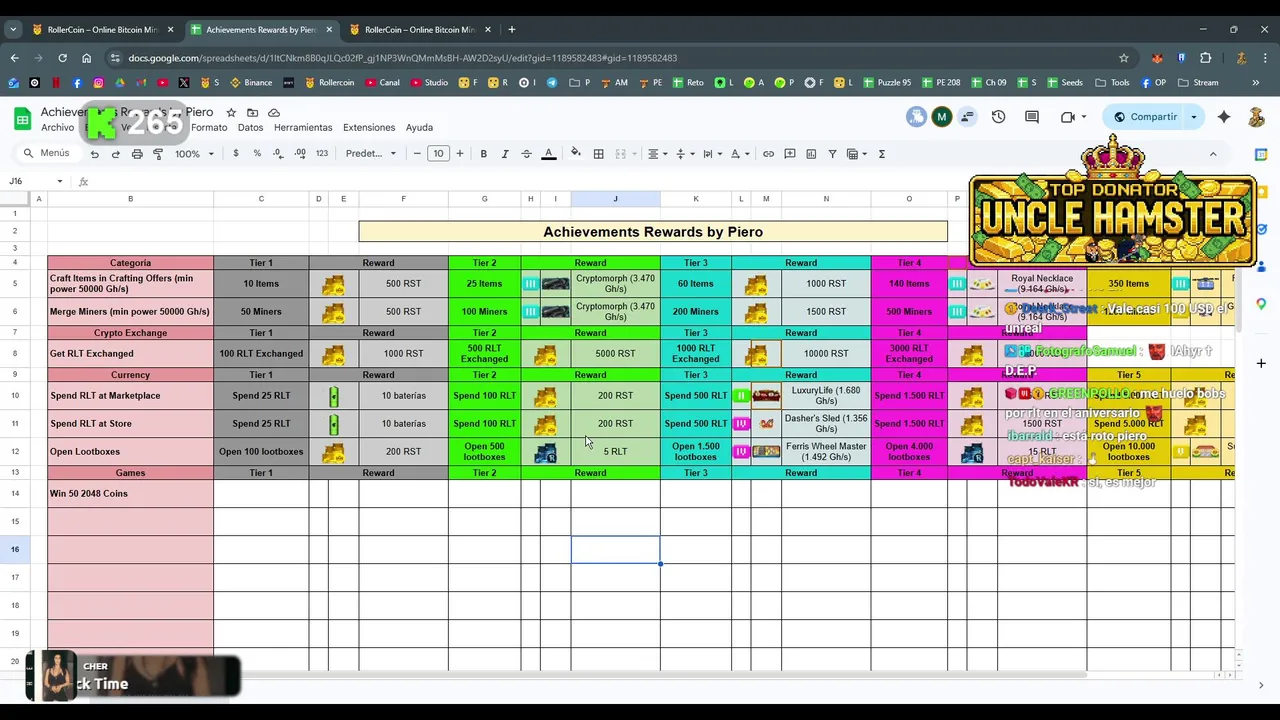The image size is (1280, 720).
Task: Bookmark this page with Chrome star
Action: [x=1124, y=58]
